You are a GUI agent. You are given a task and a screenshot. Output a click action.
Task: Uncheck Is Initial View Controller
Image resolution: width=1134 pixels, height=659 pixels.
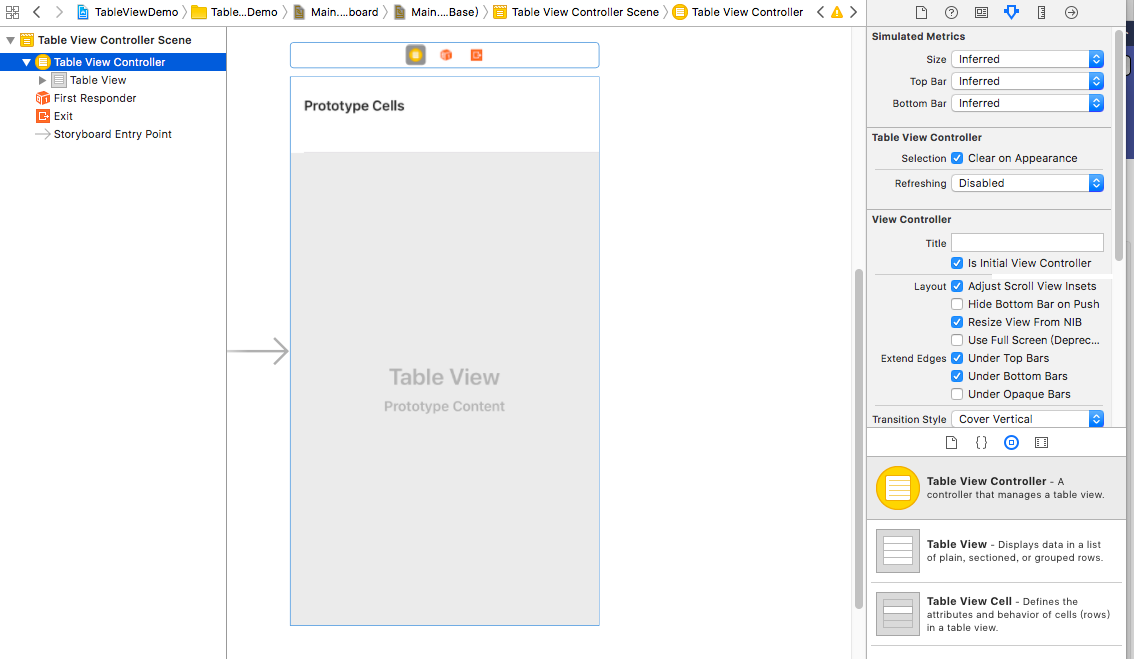coord(957,263)
